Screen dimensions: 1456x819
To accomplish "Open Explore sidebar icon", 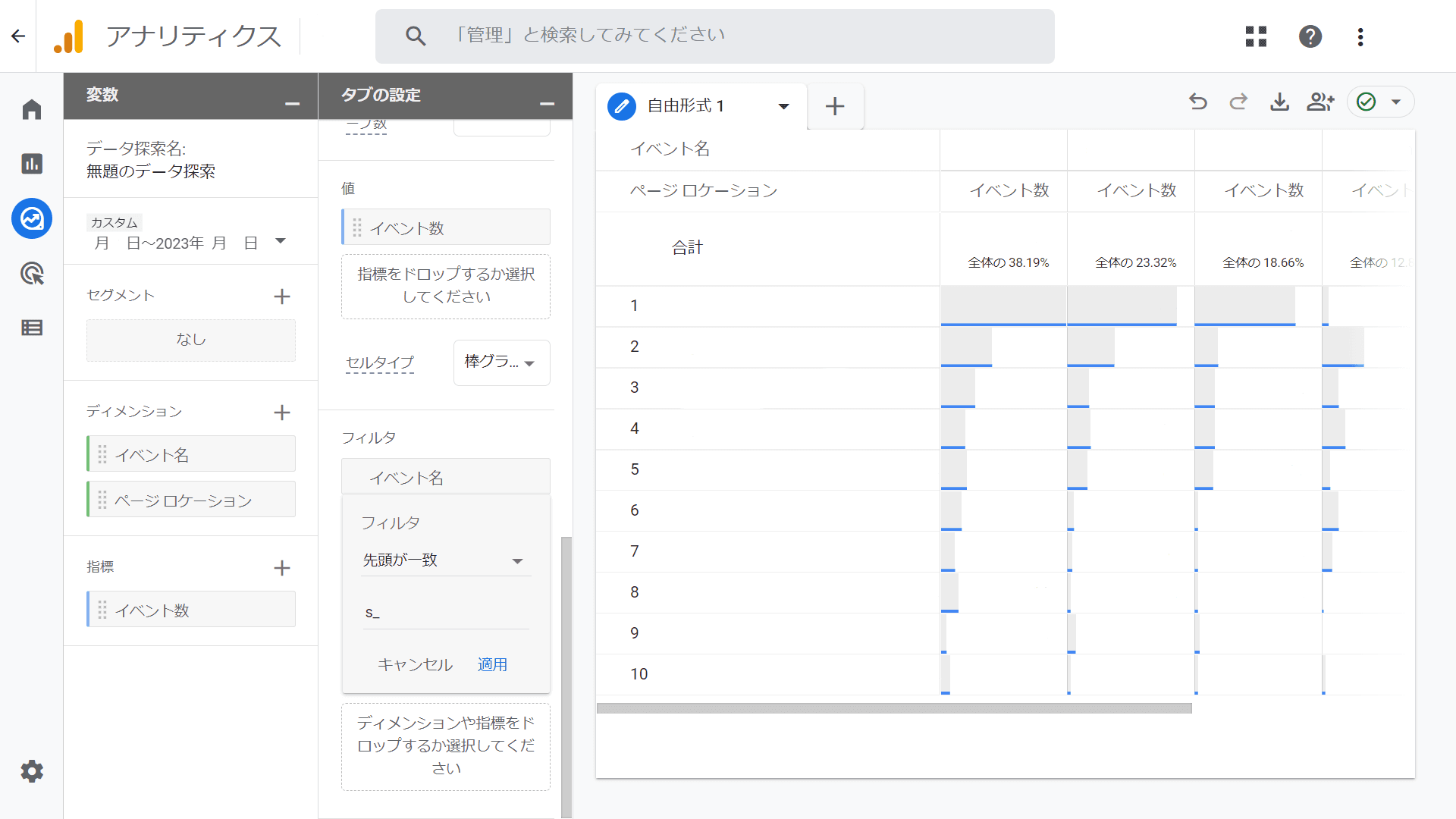I will pyautogui.click(x=32, y=219).
